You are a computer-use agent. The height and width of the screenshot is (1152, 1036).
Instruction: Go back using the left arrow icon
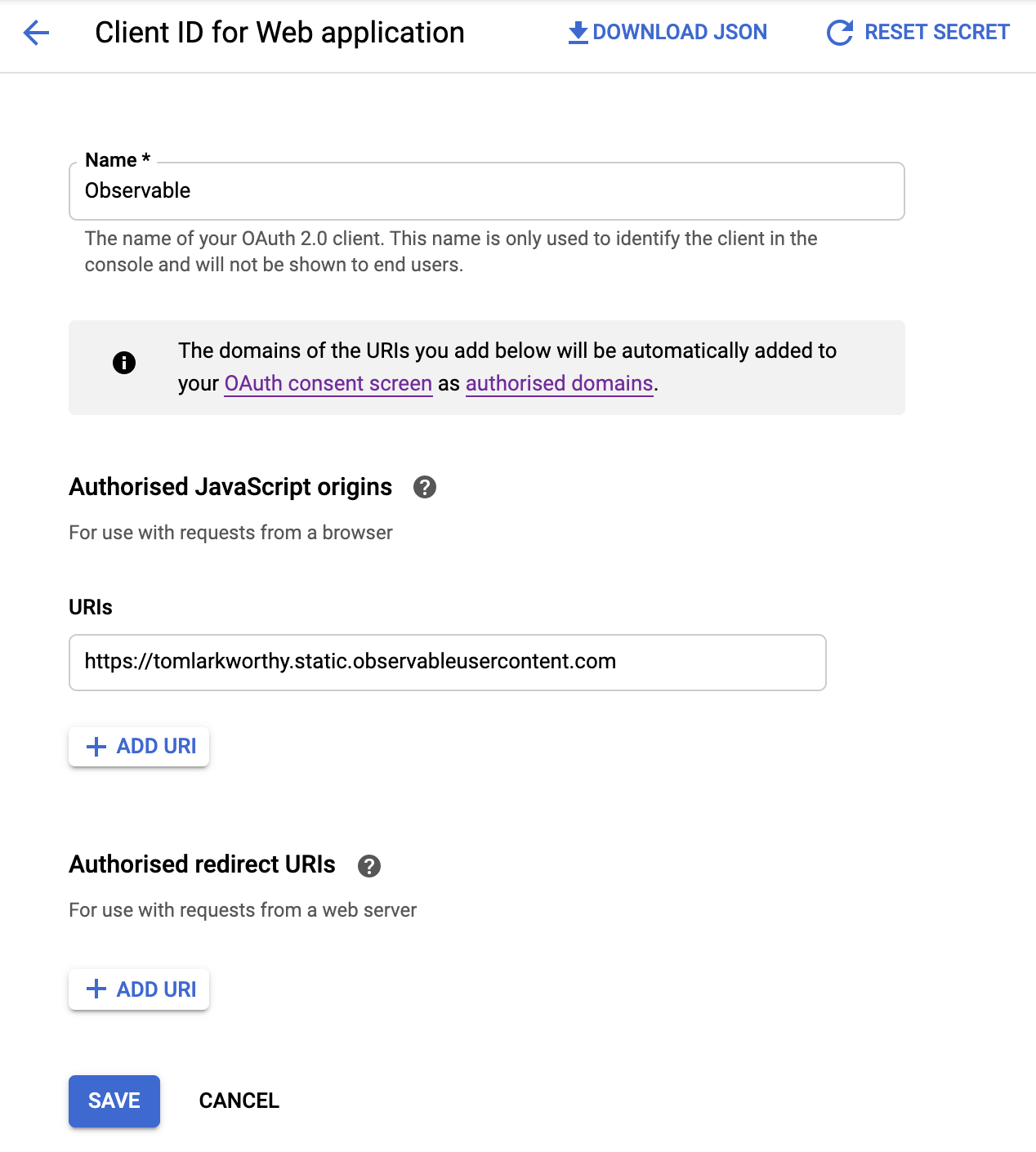point(36,33)
